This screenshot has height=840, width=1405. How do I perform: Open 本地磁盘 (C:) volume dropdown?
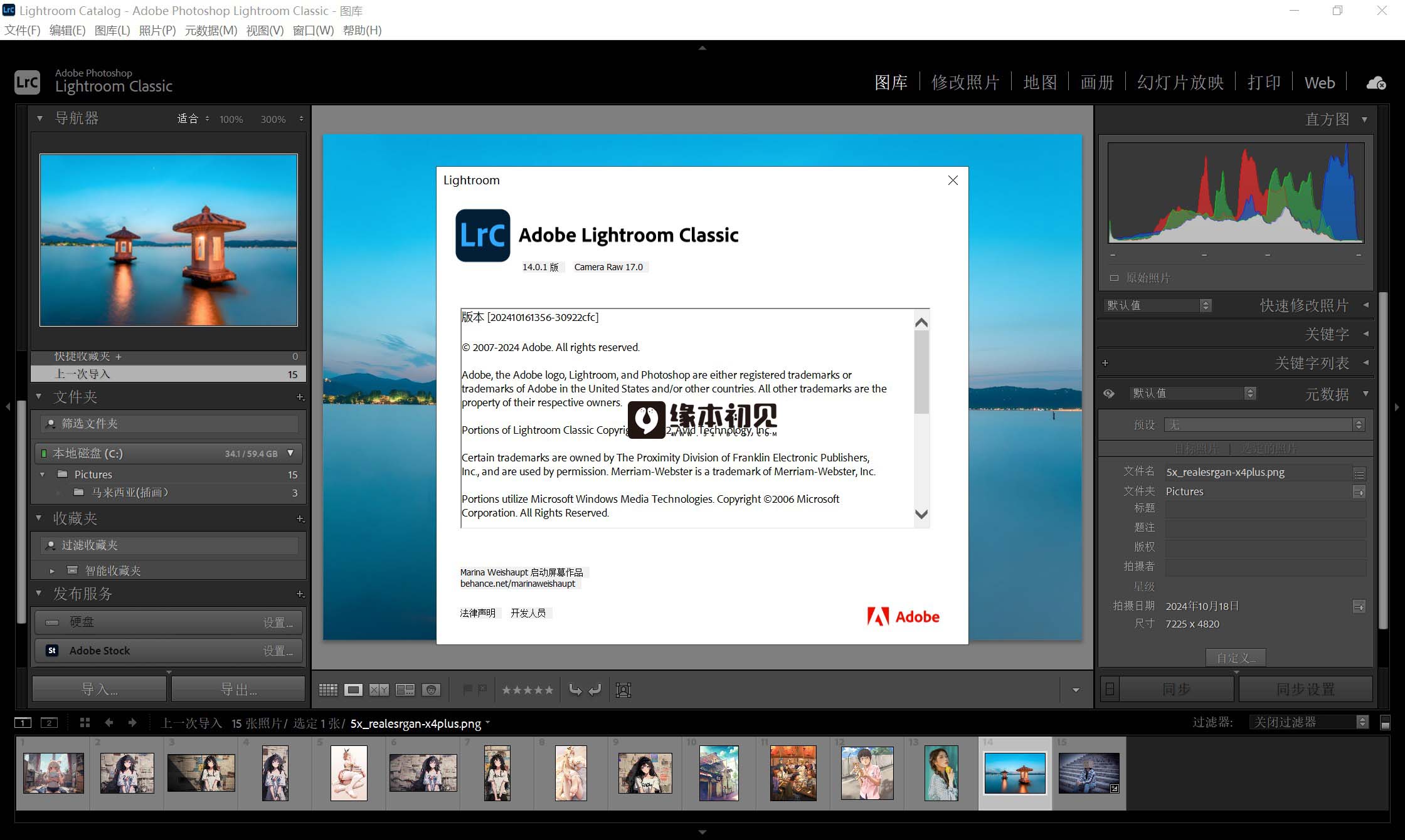(290, 453)
